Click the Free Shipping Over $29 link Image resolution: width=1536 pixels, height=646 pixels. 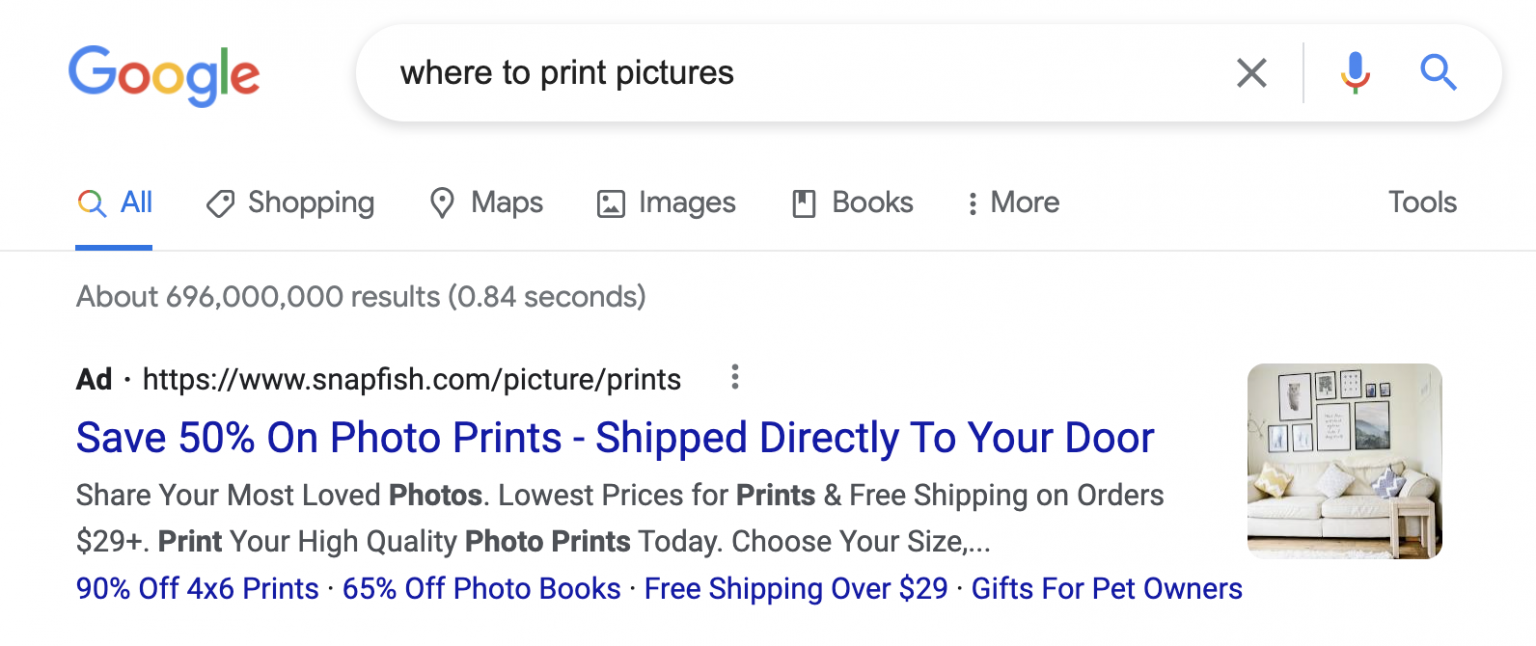tap(795, 588)
